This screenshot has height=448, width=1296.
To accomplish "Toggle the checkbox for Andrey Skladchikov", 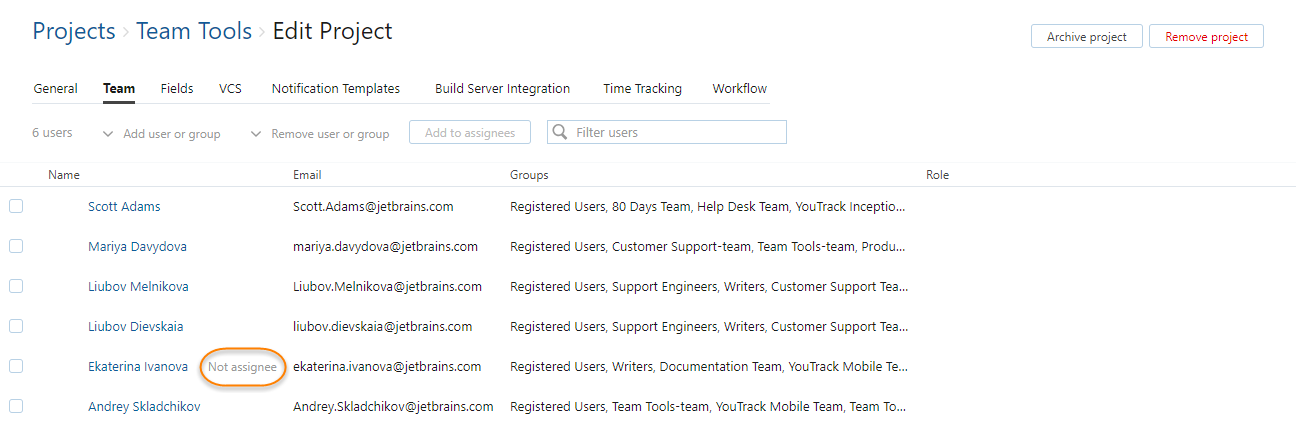I will (16, 406).
